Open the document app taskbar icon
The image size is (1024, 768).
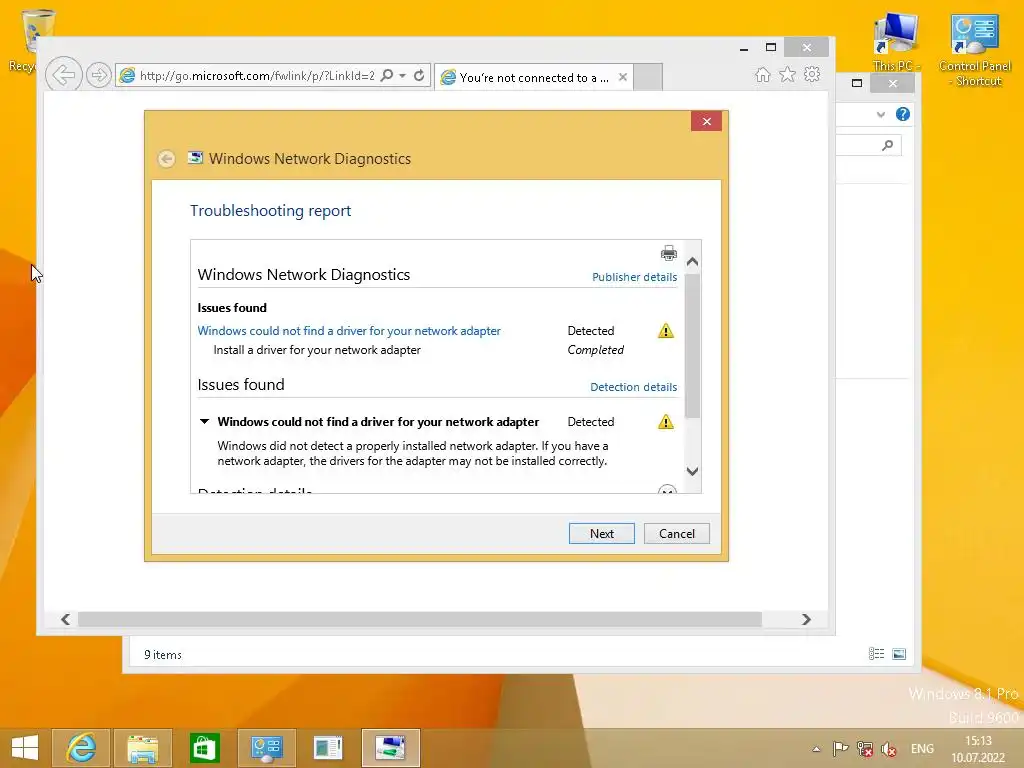328,748
